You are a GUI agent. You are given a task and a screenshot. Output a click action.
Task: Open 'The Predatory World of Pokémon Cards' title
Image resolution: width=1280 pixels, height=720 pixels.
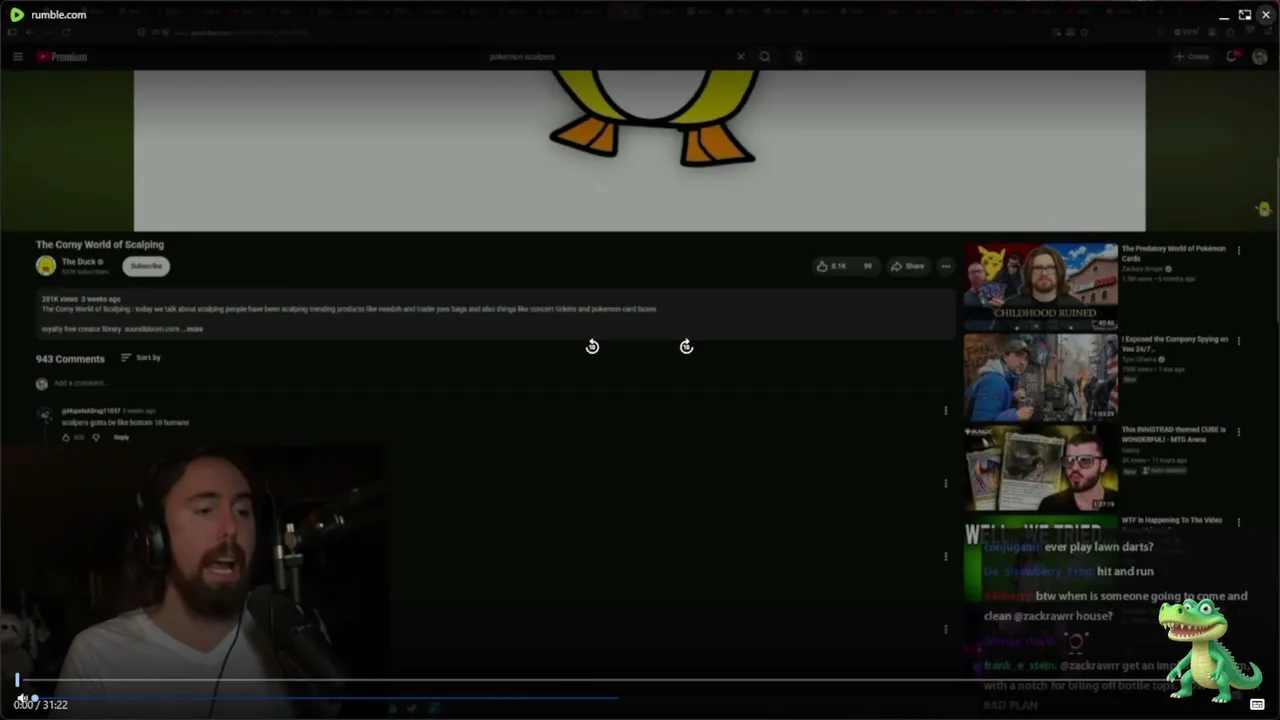coord(1173,253)
